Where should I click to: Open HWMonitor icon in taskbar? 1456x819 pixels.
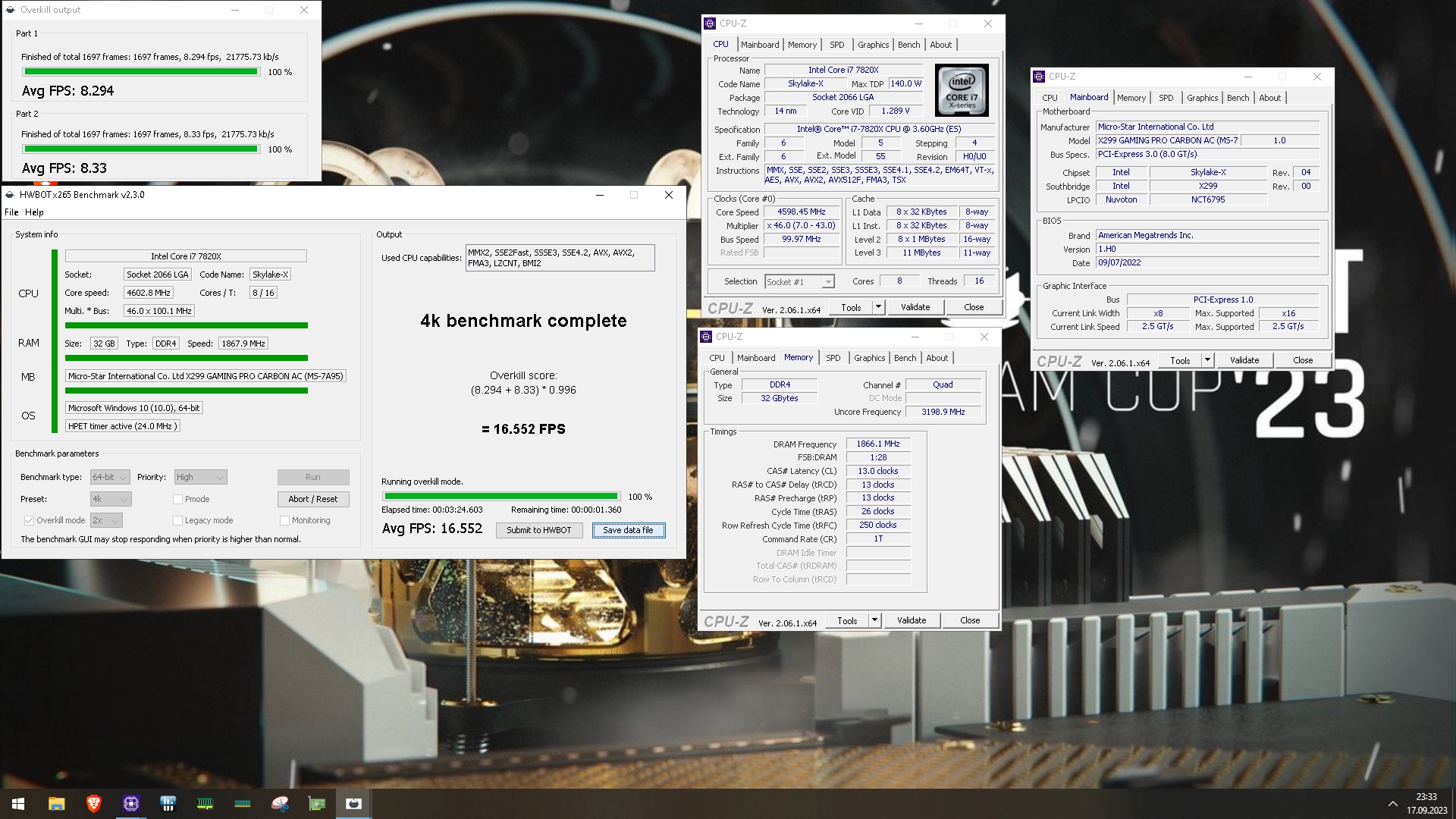168,804
